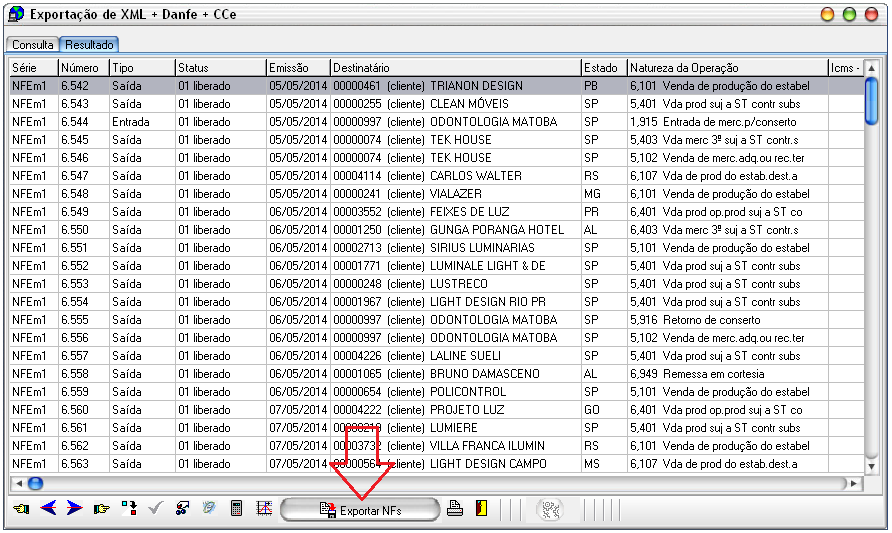The width and height of the screenshot is (892, 533).
Task: Click the binoculars search icon
Action: coord(182,508)
